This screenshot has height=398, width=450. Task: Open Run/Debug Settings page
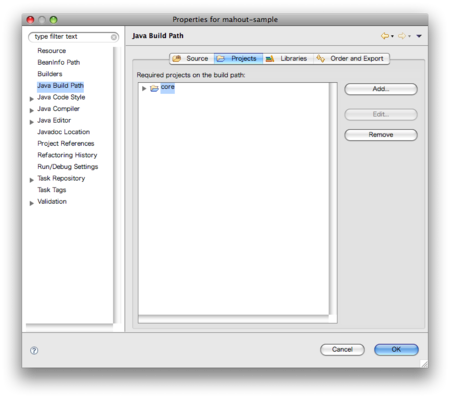coord(68,167)
